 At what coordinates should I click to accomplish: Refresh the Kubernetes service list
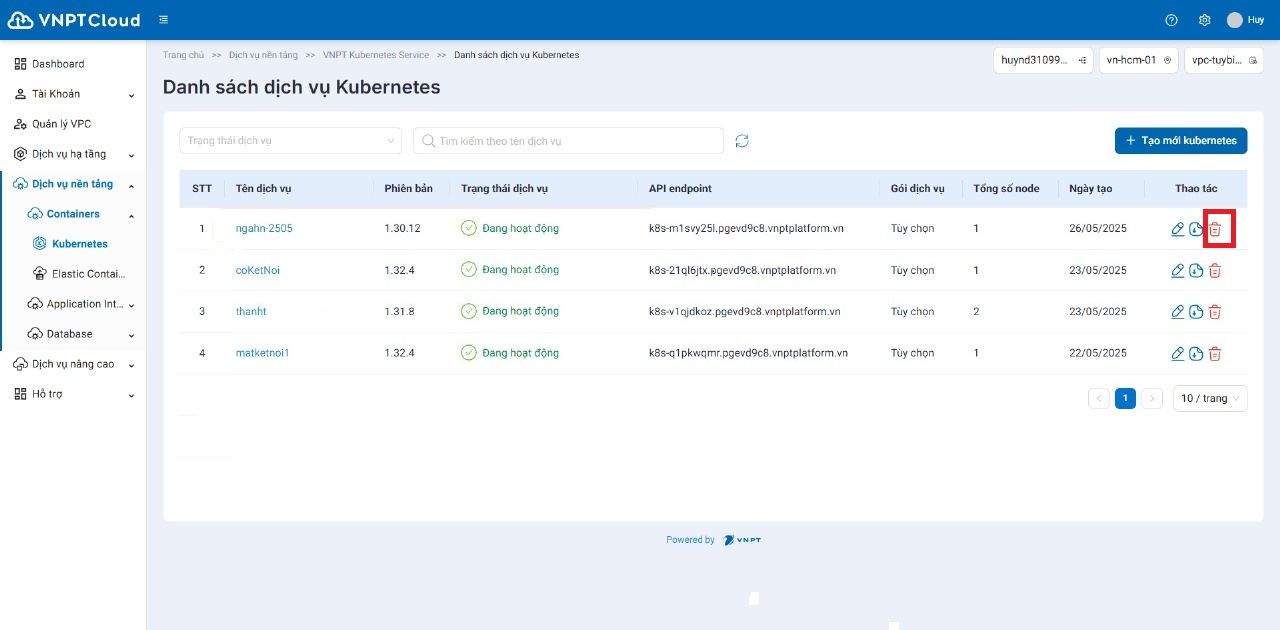coord(742,141)
